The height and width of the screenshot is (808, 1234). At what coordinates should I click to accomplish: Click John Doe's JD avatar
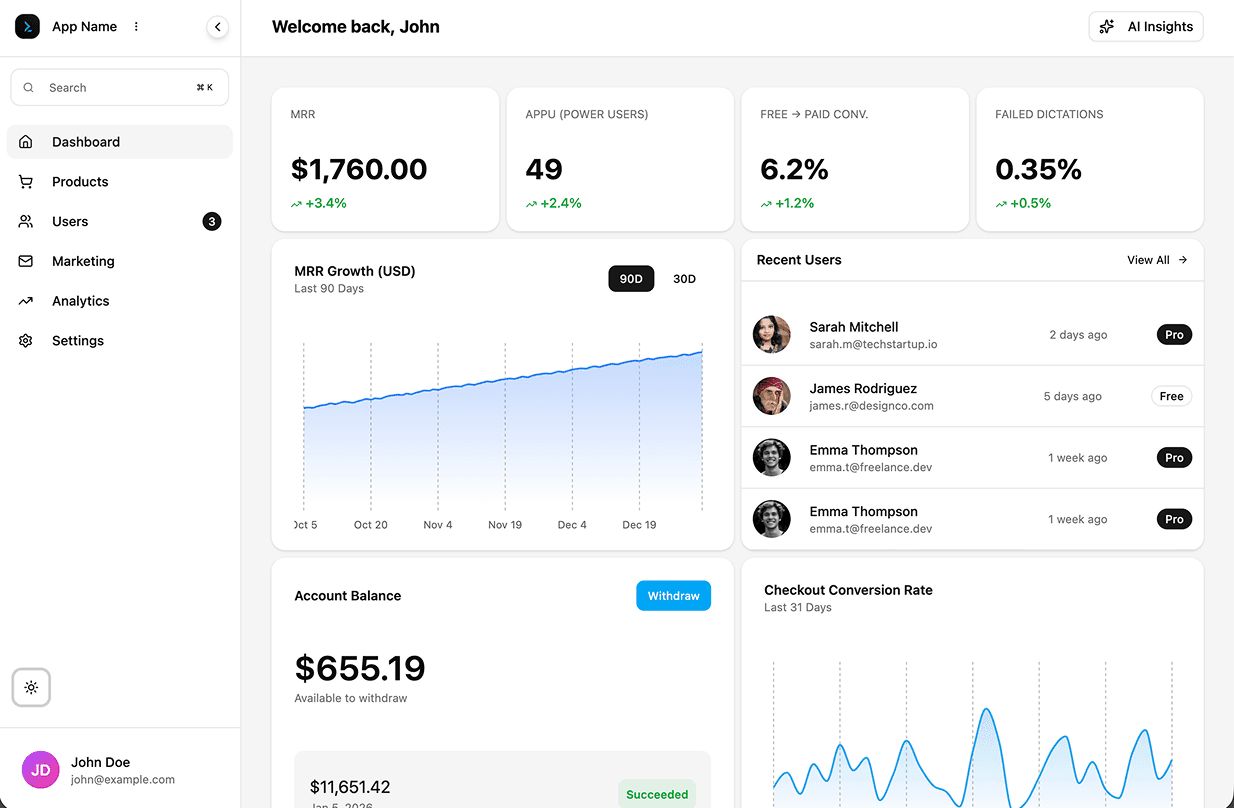point(40,770)
